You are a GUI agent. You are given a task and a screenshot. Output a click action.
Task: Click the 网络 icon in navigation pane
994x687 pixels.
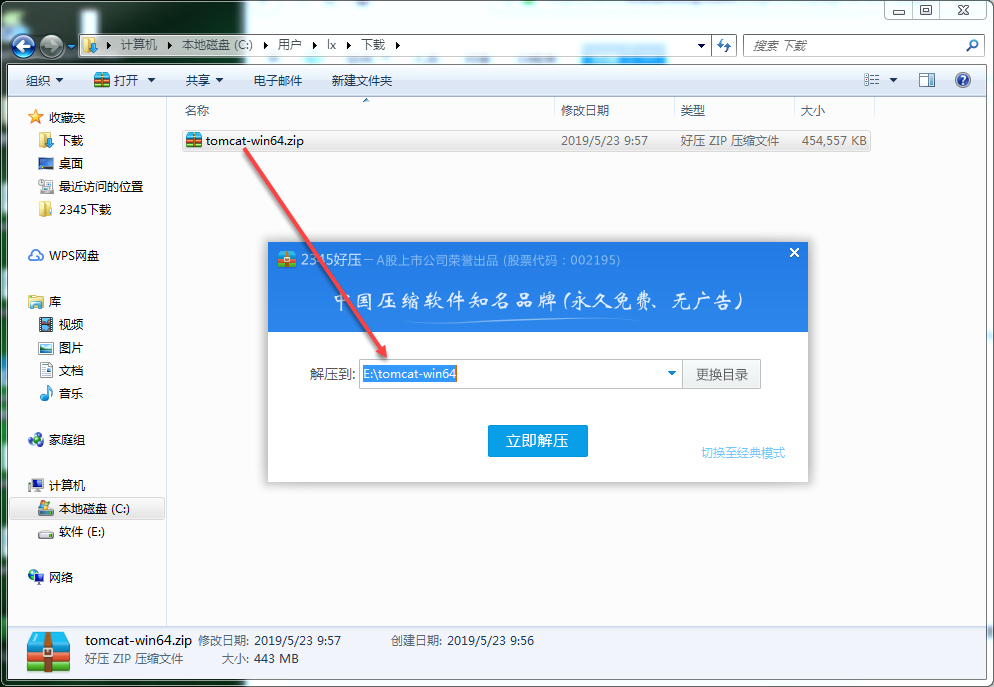(36, 577)
